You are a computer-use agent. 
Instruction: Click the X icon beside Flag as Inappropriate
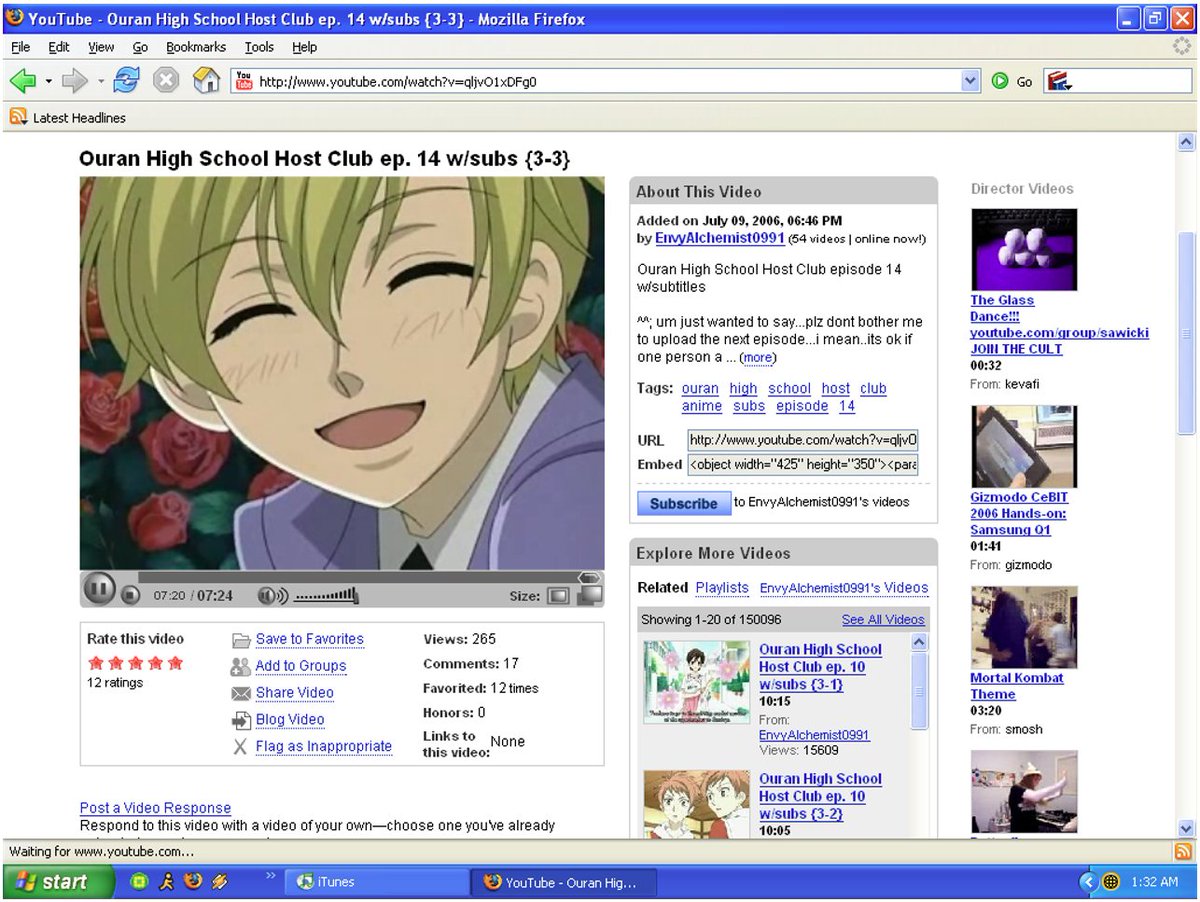coord(240,747)
